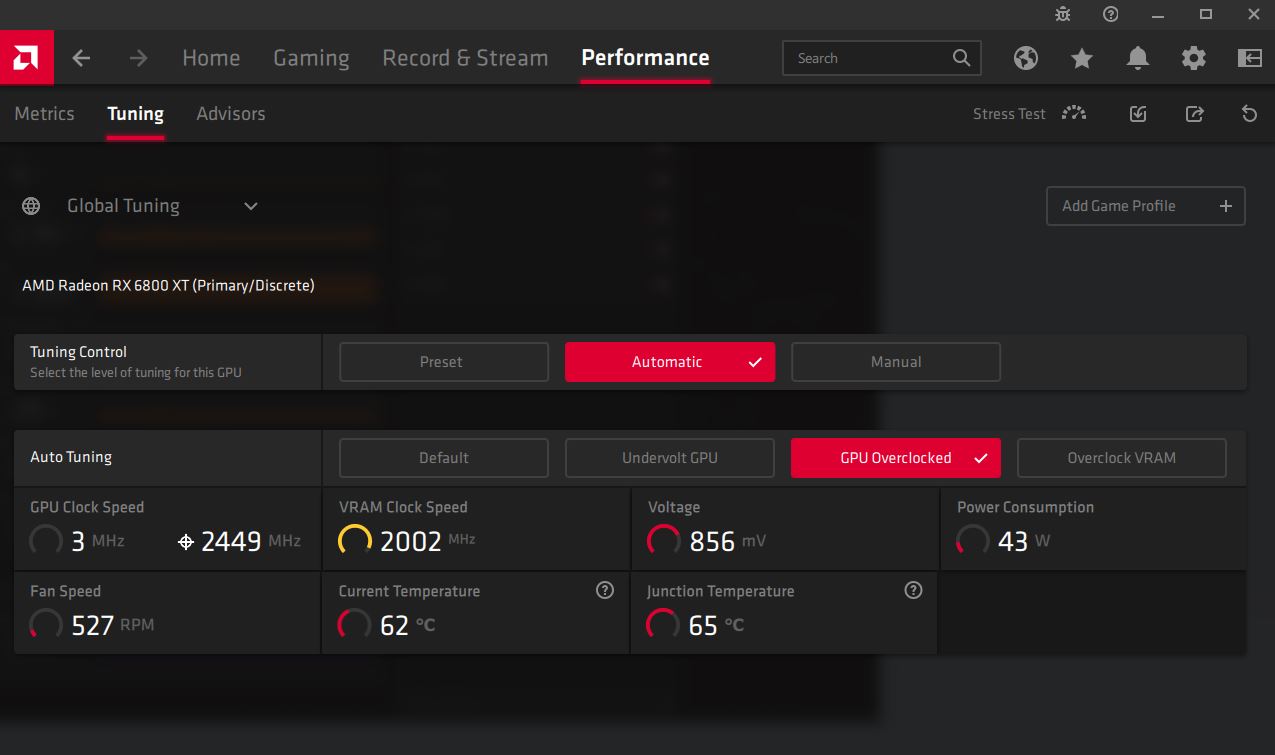Click the search magnifier icon
This screenshot has width=1275, height=755.
point(961,58)
